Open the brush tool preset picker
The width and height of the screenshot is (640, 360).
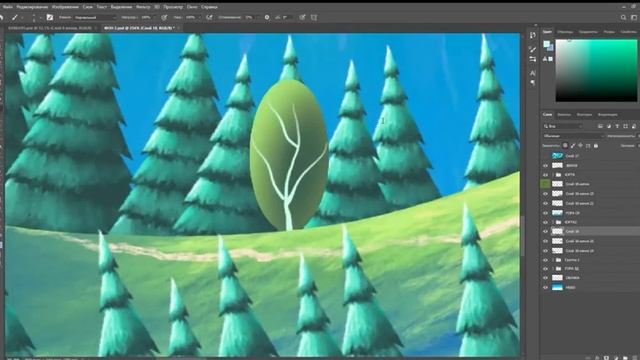coord(15,18)
